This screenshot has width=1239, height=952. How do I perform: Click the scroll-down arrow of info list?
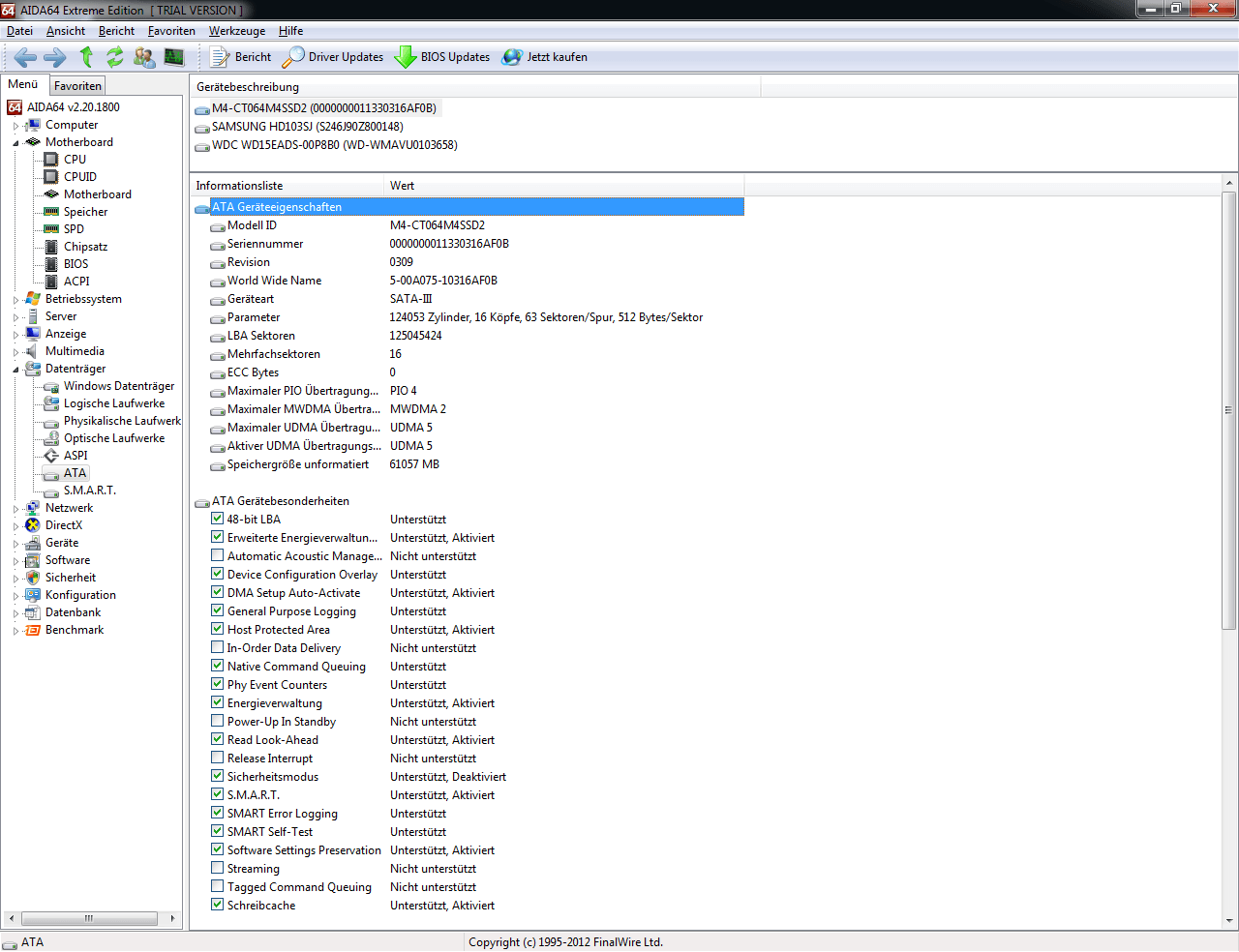click(1229, 921)
